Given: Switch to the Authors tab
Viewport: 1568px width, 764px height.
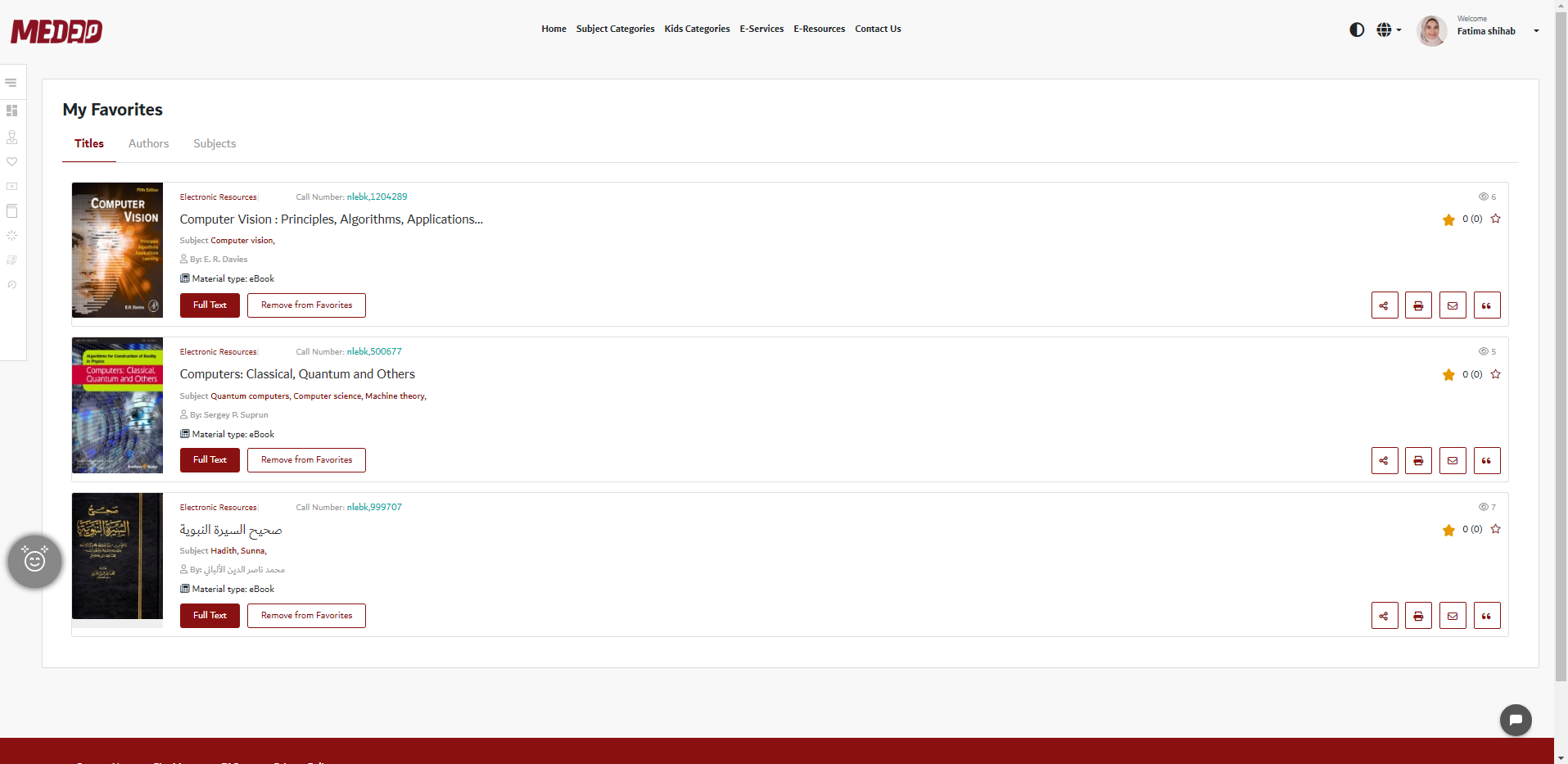Looking at the screenshot, I should (x=148, y=143).
